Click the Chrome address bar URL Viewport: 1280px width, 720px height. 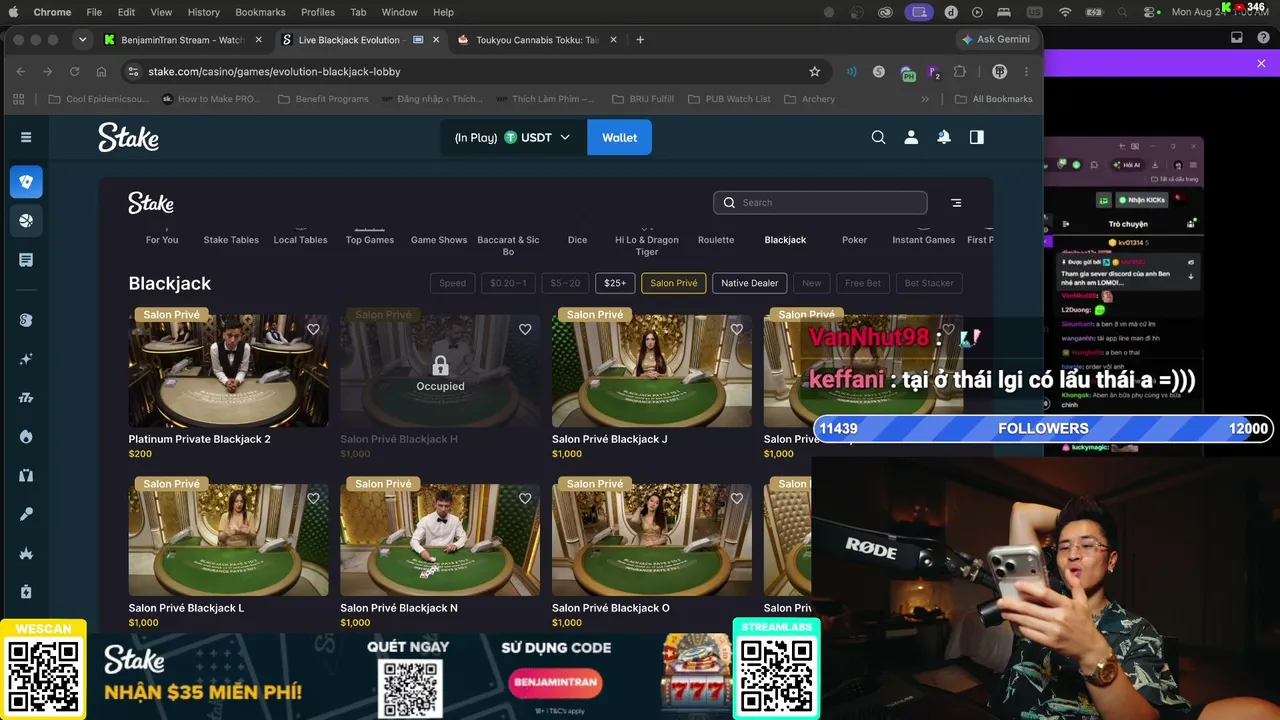[274, 72]
